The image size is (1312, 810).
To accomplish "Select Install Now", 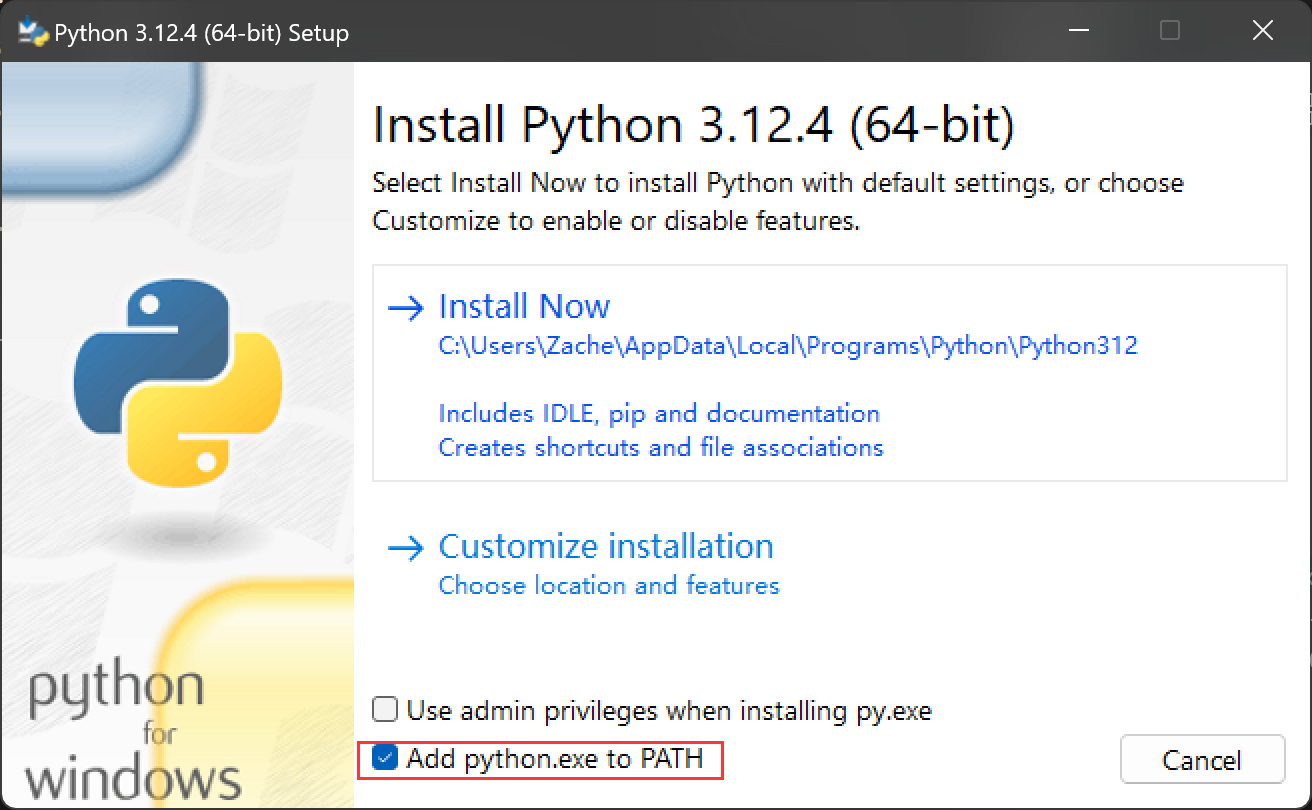I will (524, 306).
